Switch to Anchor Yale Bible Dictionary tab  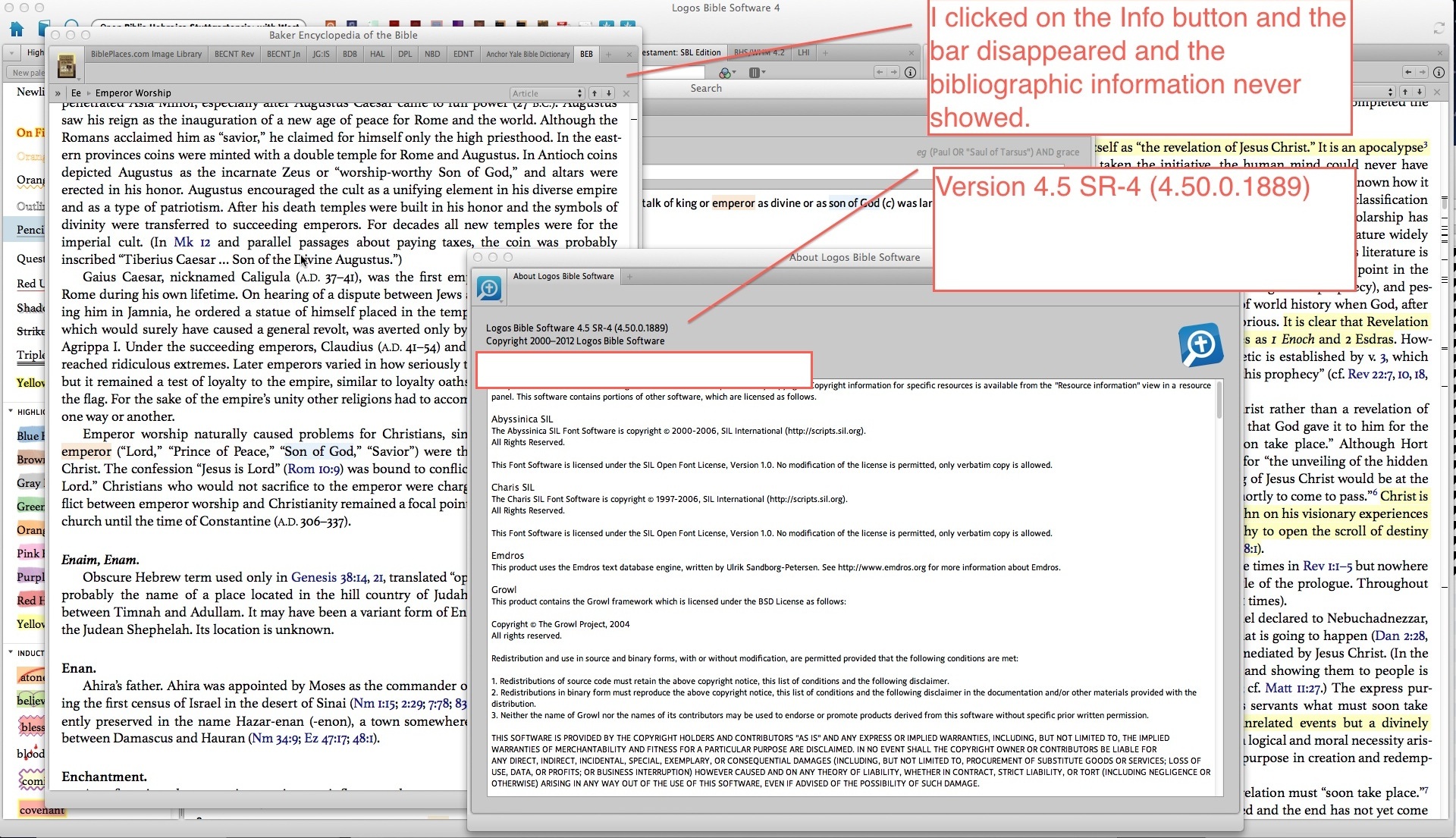click(527, 54)
